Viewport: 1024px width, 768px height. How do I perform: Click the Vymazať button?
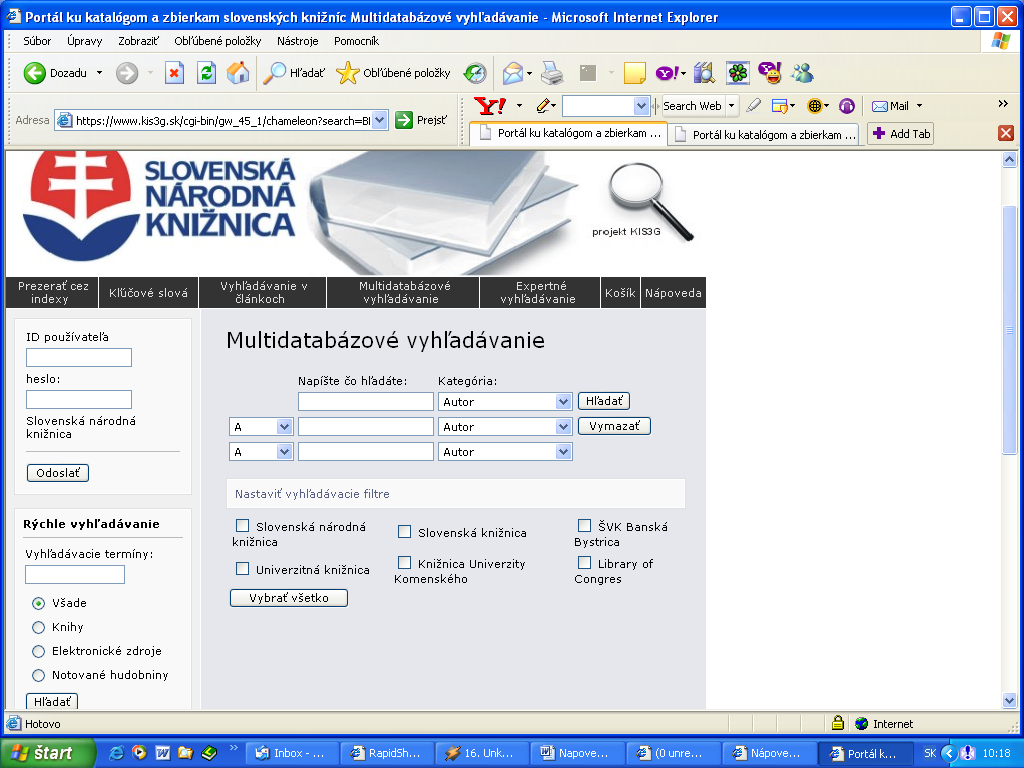pyautogui.click(x=614, y=426)
